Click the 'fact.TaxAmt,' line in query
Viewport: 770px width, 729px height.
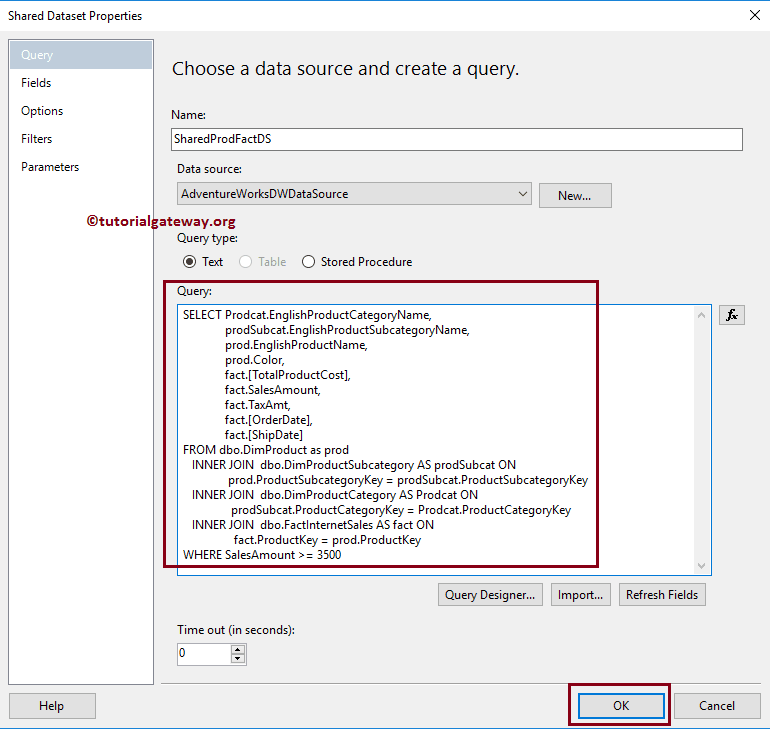[x=257, y=405]
